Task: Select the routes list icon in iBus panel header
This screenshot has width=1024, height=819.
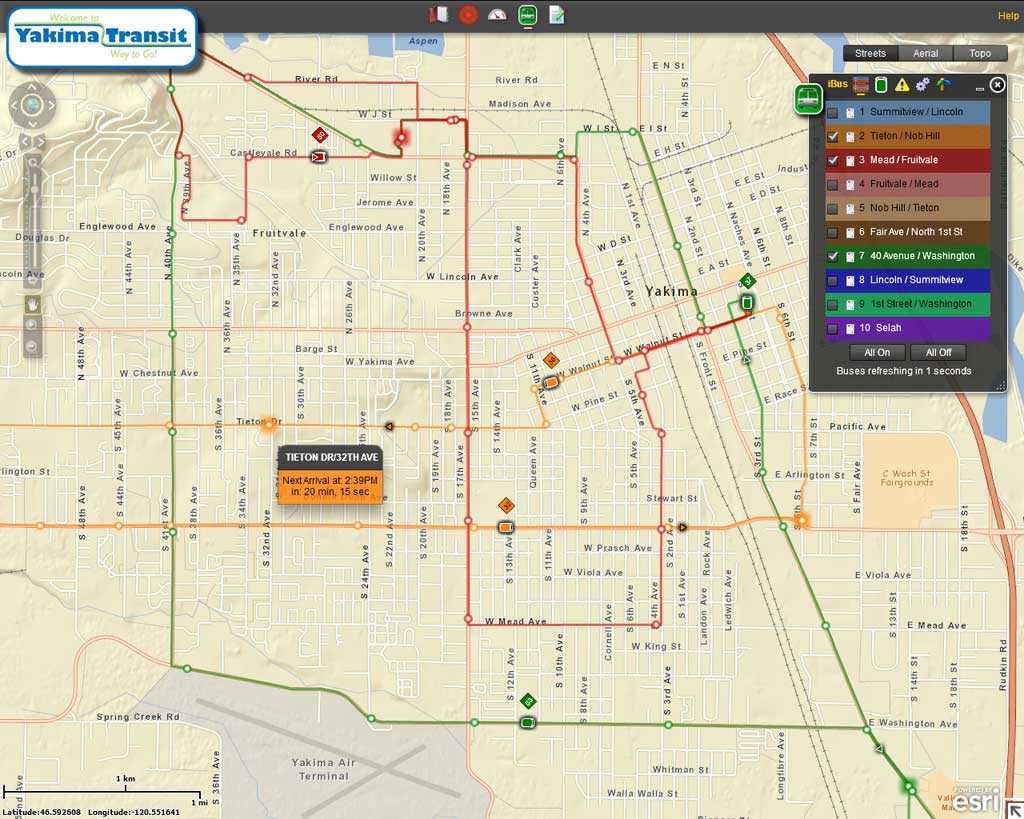Action: click(x=861, y=85)
